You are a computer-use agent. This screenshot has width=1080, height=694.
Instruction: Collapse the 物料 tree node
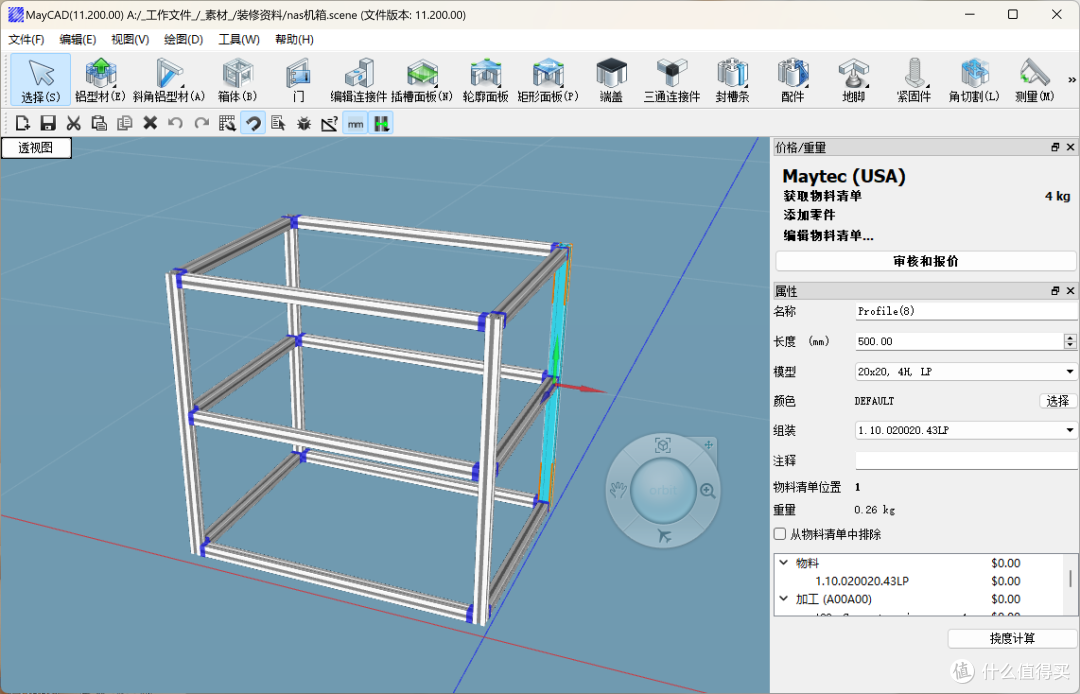[x=783, y=562]
